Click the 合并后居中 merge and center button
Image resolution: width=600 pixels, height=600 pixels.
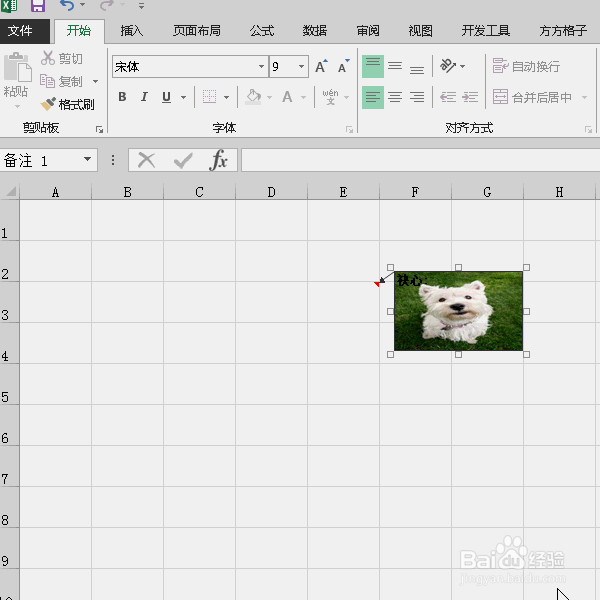click(532, 97)
